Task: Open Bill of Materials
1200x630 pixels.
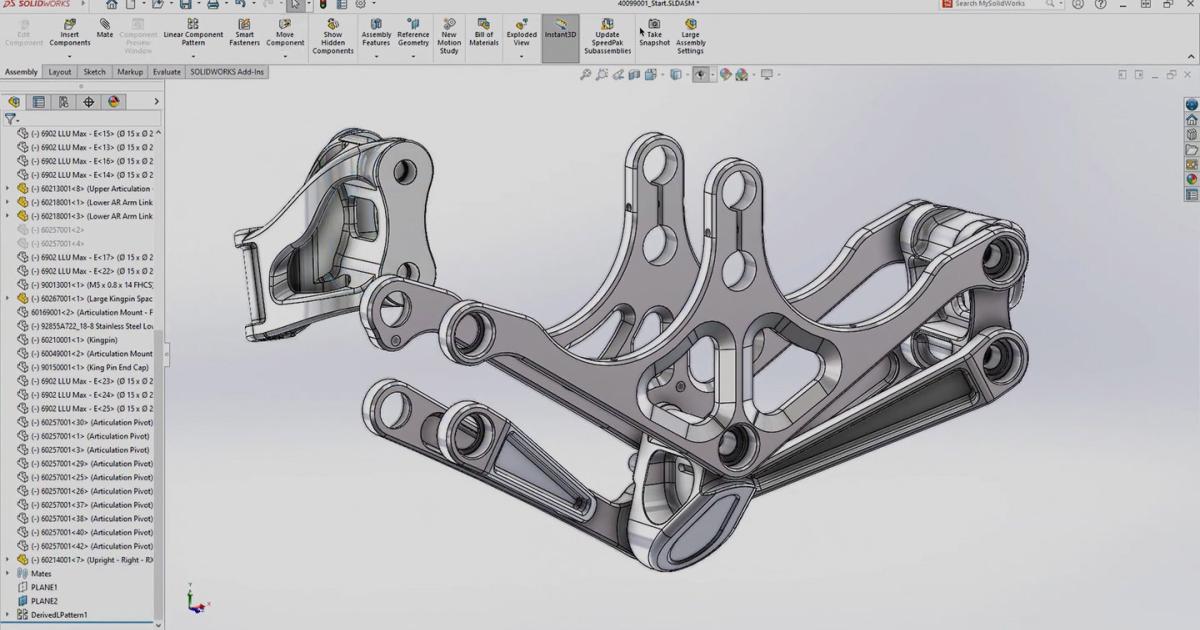Action: (x=483, y=30)
